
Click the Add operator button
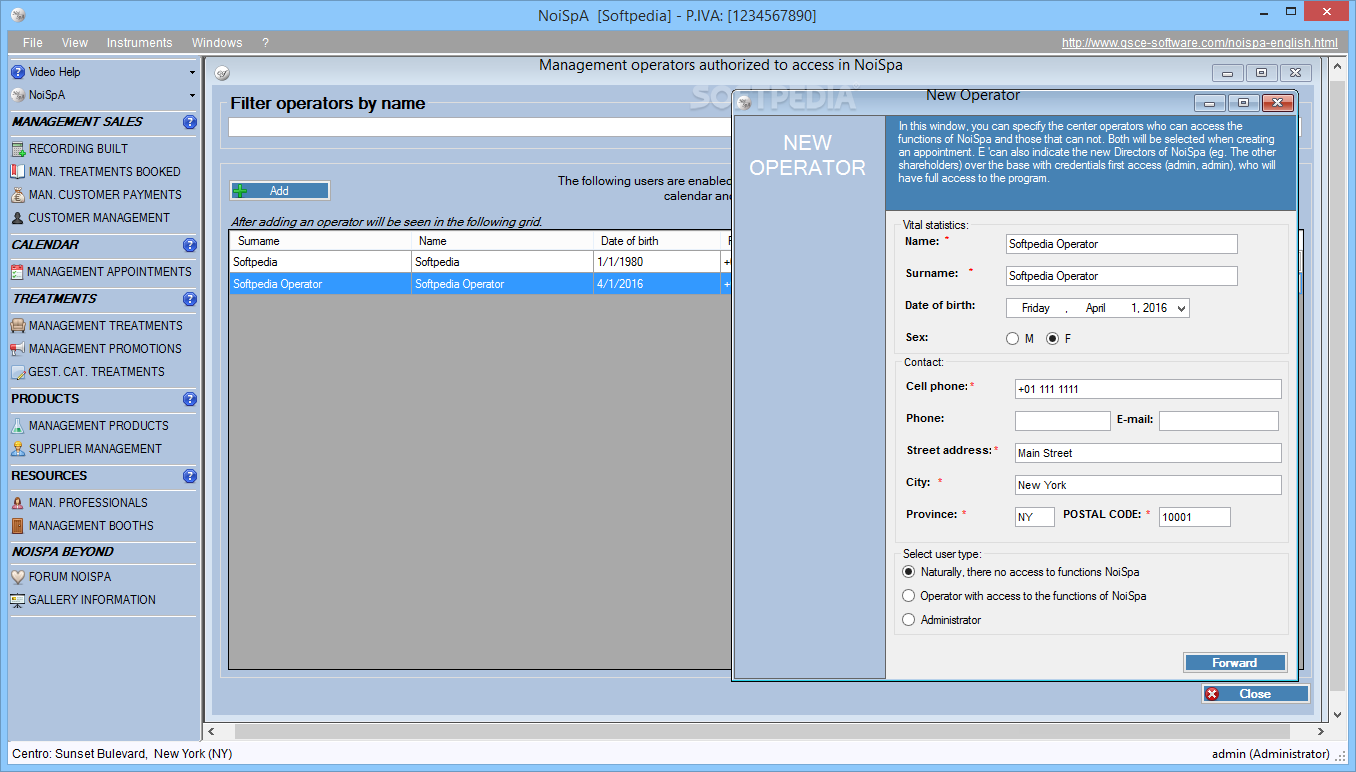pos(280,191)
